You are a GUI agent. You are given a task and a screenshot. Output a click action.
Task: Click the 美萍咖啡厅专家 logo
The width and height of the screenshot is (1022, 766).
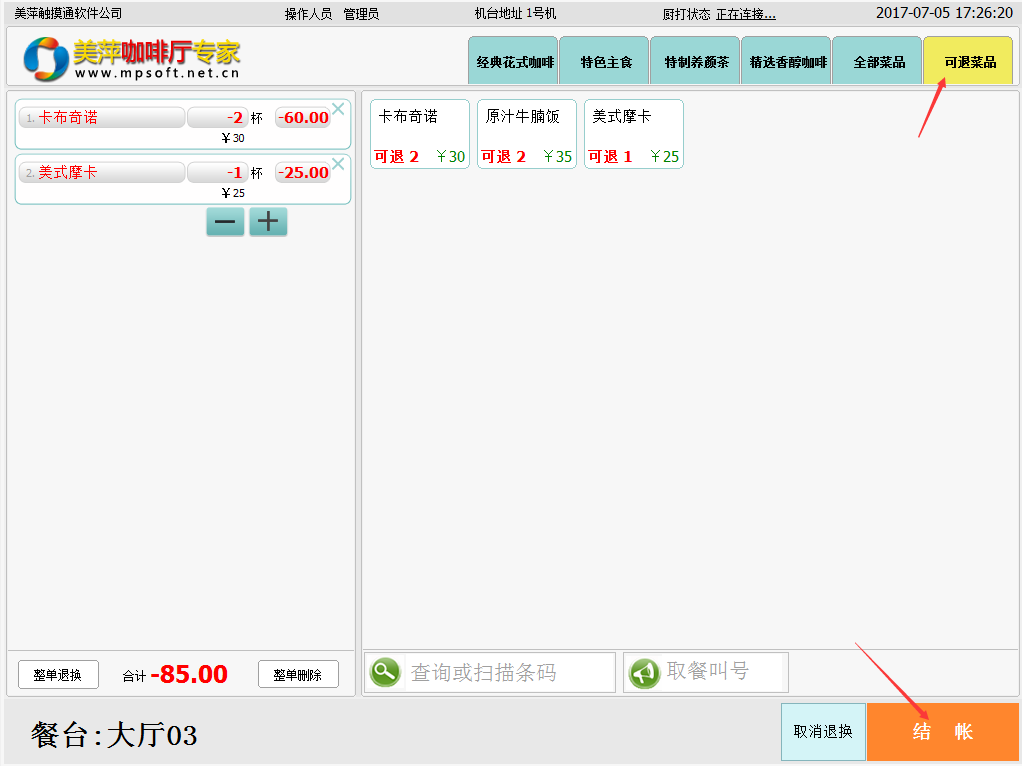(x=132, y=58)
